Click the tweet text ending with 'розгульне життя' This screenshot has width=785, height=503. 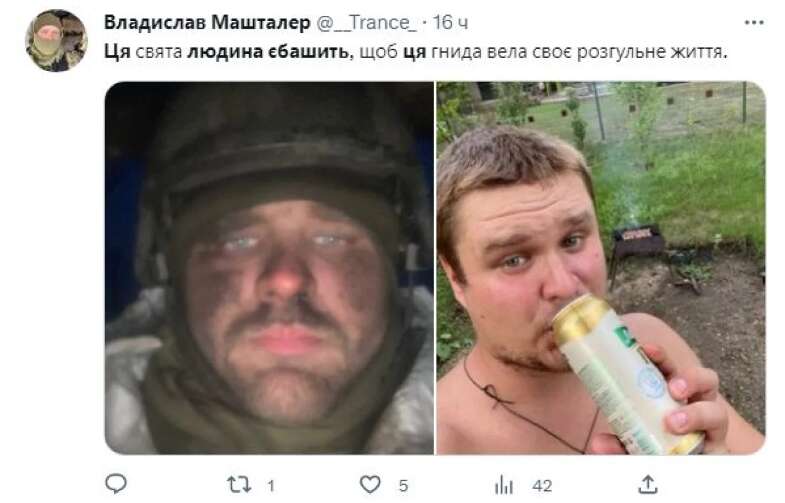point(416,52)
